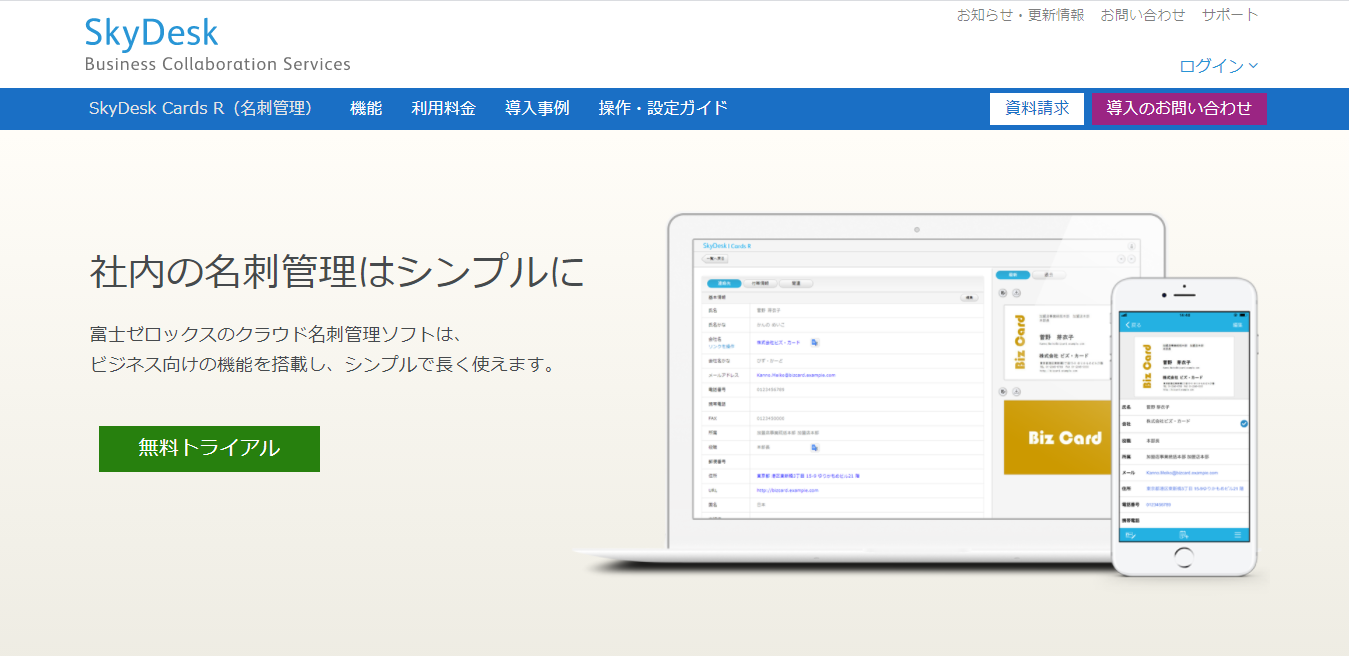
Task: Open the hamburger menu on the phone's bottom bar
Action: pyautogui.click(x=1239, y=536)
